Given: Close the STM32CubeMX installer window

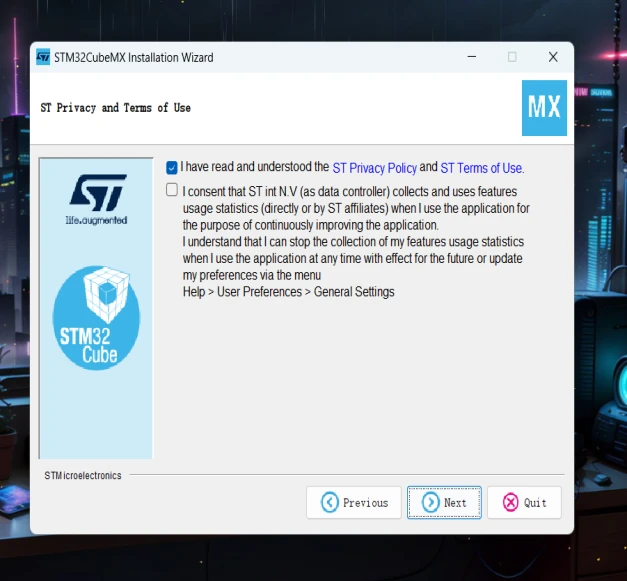Looking at the screenshot, I should [x=553, y=57].
